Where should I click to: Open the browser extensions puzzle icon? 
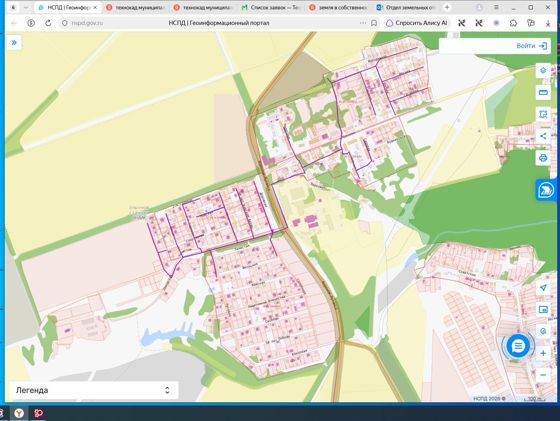[513, 23]
